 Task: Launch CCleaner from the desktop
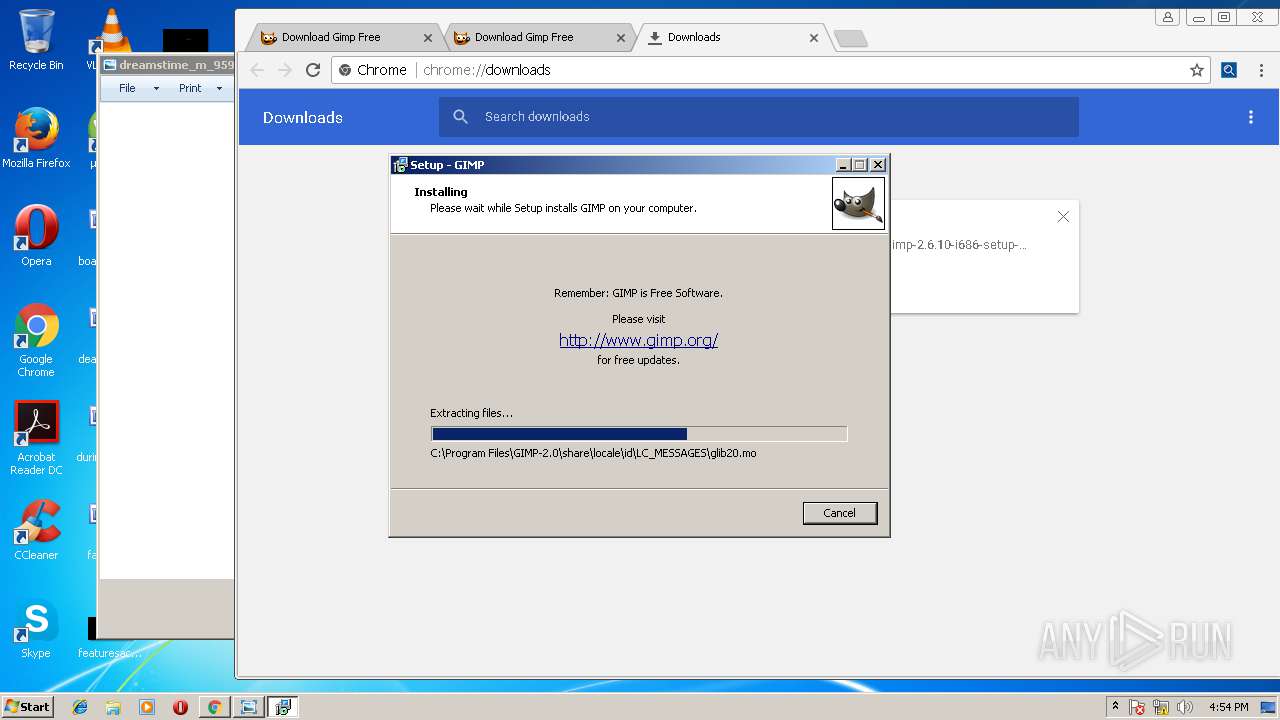36,530
